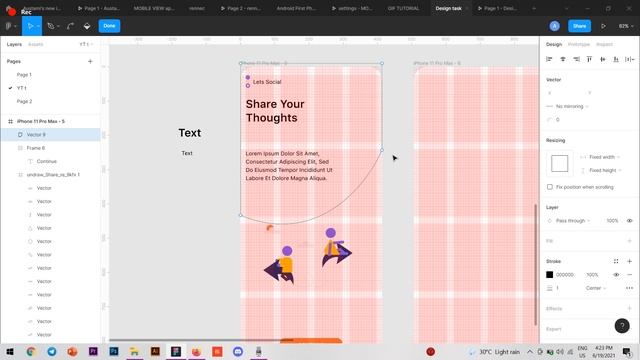640x360 pixels.
Task: Enable Fix position when scrolling checkbox
Action: [x=550, y=187]
